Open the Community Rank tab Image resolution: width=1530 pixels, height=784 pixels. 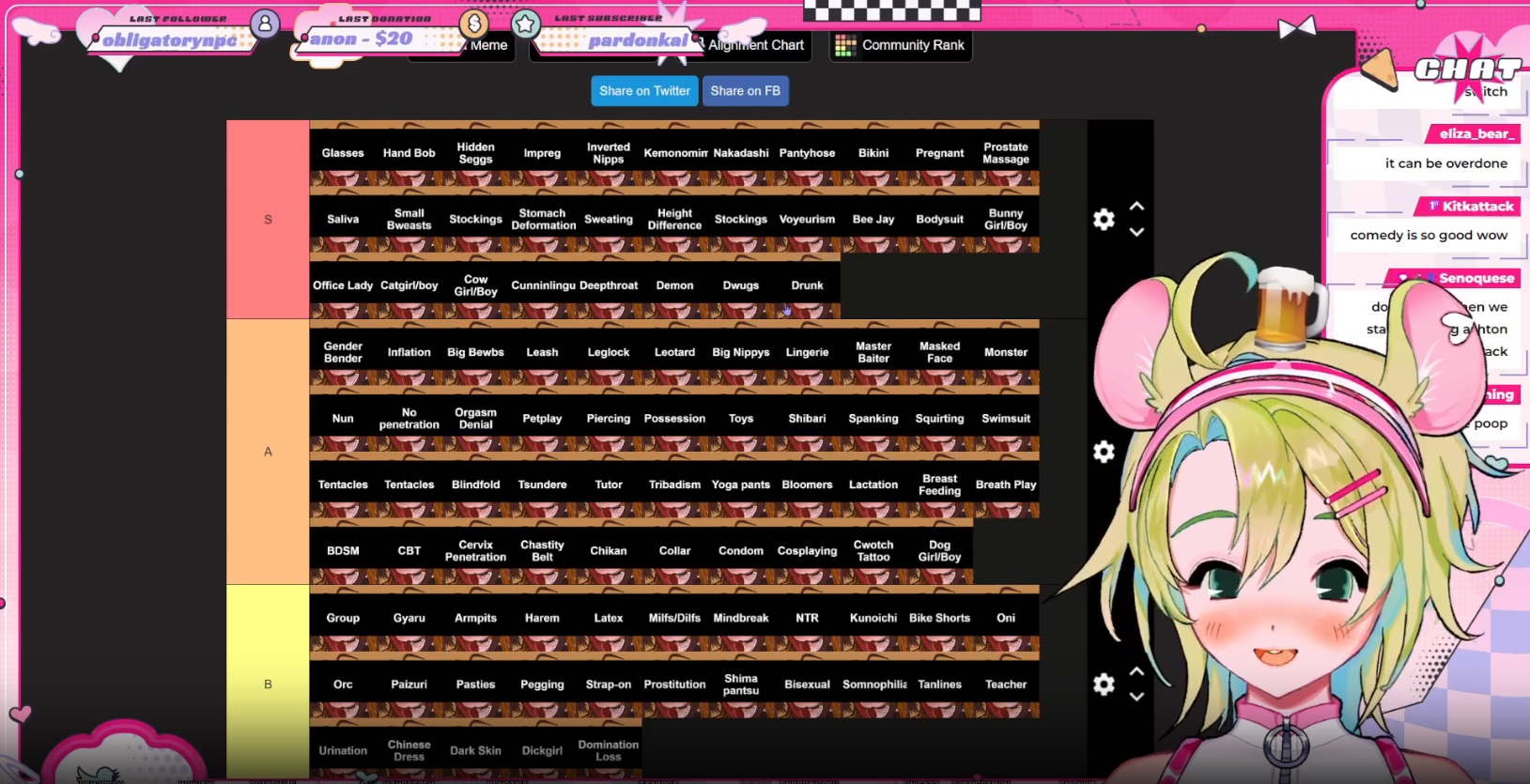(x=901, y=45)
